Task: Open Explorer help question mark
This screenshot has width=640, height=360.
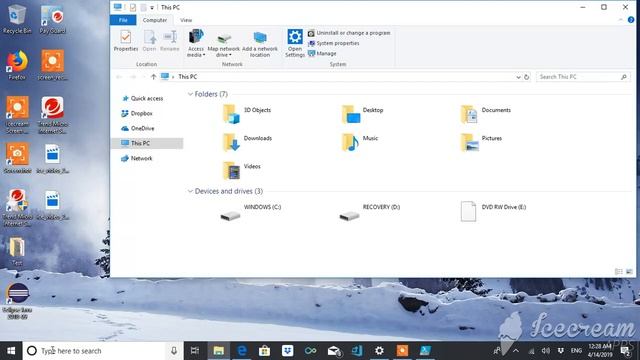Action: (x=631, y=20)
